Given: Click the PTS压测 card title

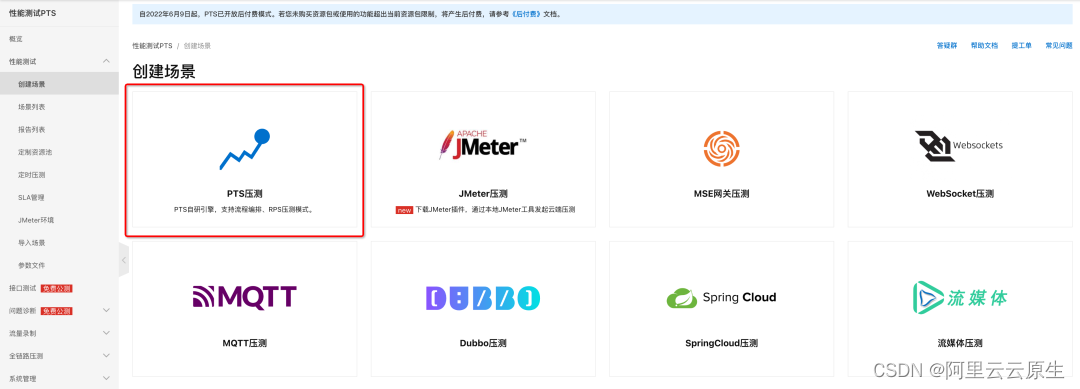Looking at the screenshot, I should point(245,194).
